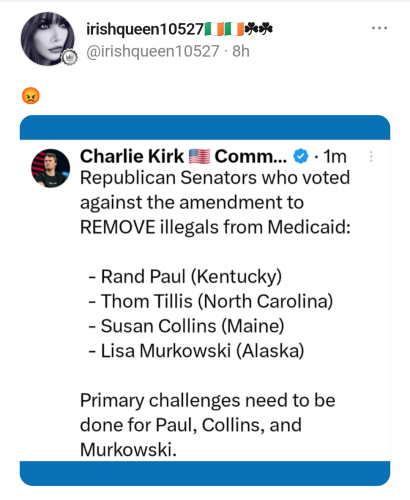
Task: Open Charlie Kirk's profile picture
Action: tap(51, 168)
